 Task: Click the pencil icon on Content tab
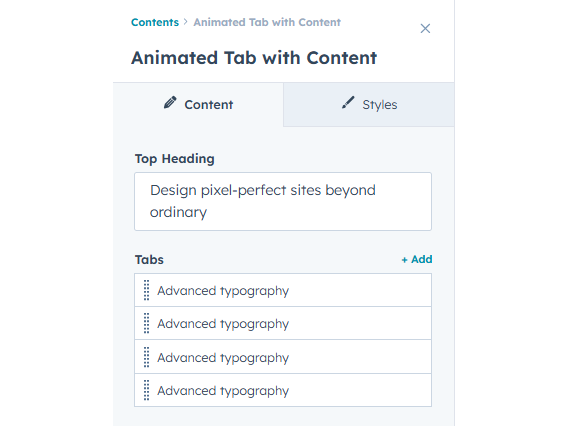coord(170,103)
